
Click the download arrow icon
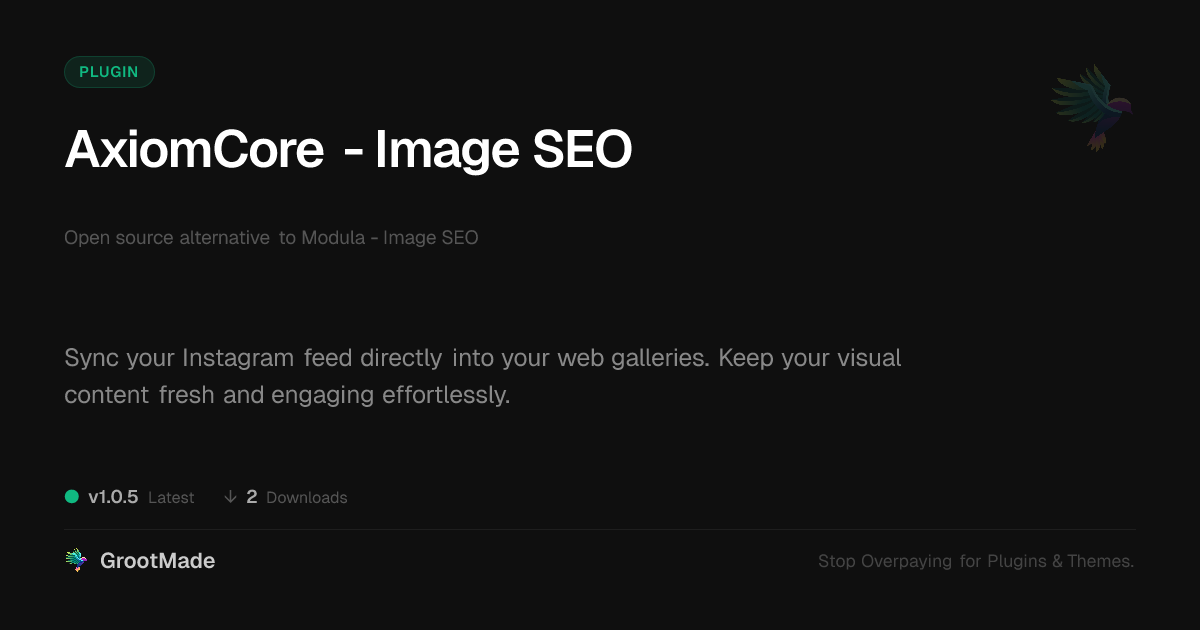pos(230,497)
